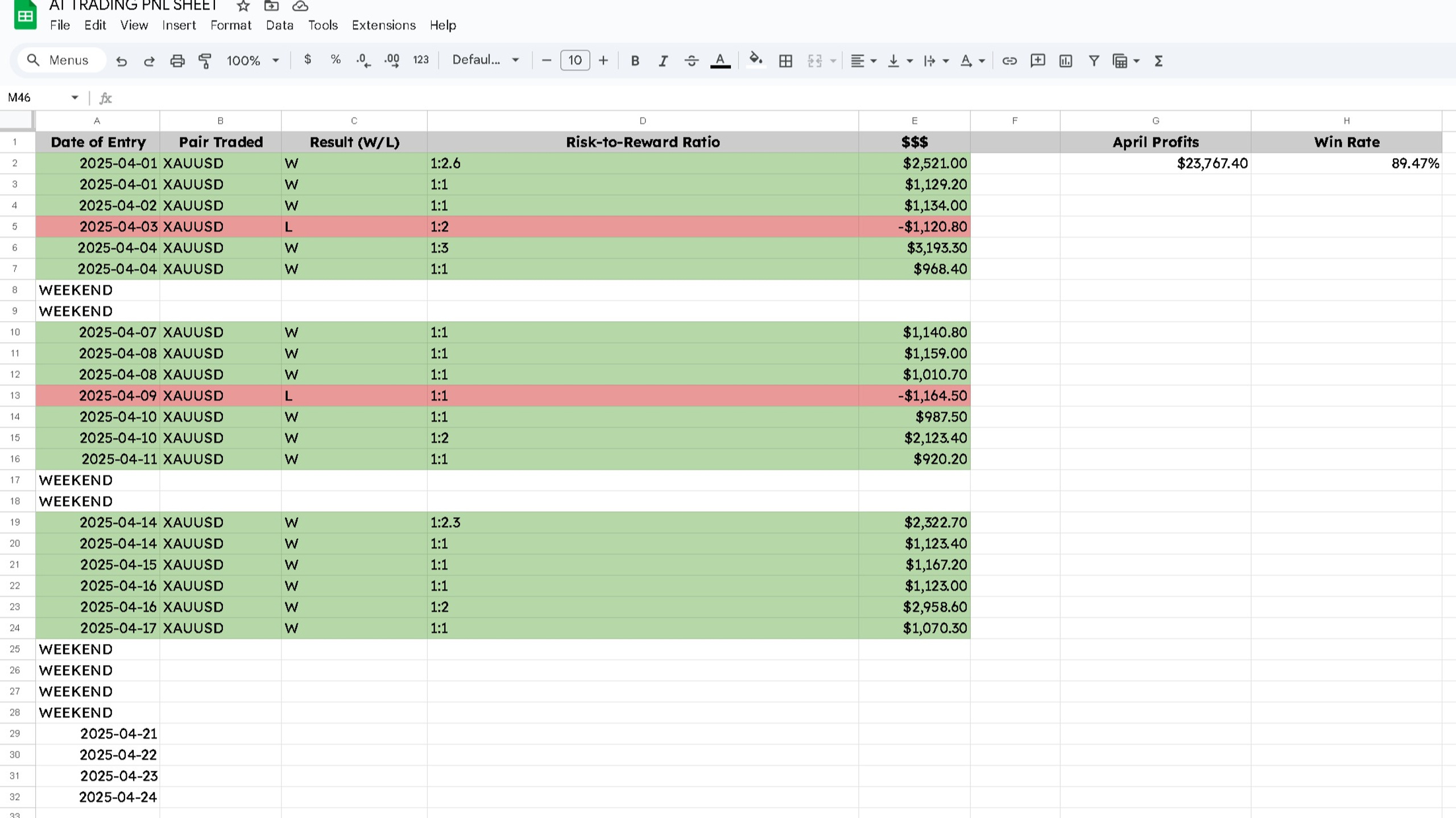Viewport: 1456px width, 818px height.
Task: Decrease decimal places
Action: coord(363,61)
